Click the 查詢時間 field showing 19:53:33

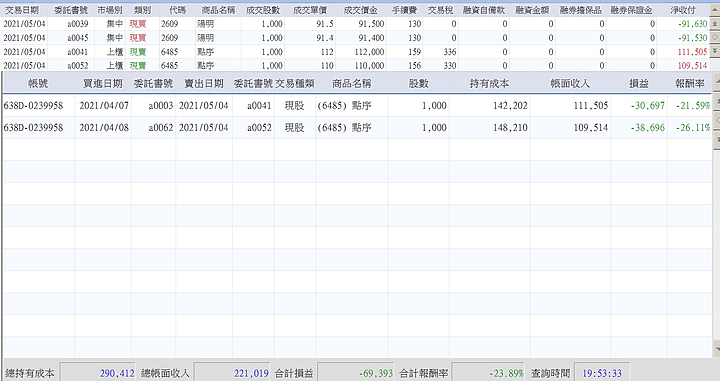coord(602,373)
